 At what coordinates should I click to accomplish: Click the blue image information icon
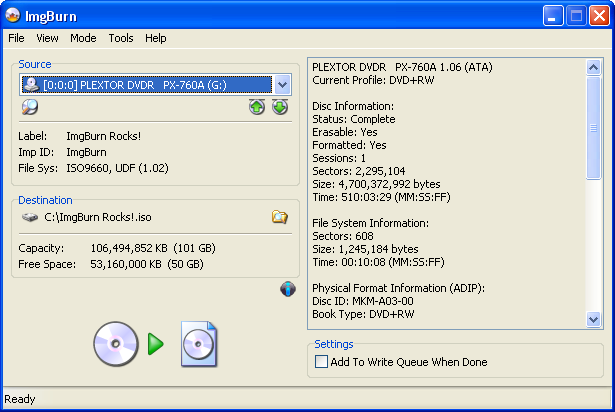(288, 289)
